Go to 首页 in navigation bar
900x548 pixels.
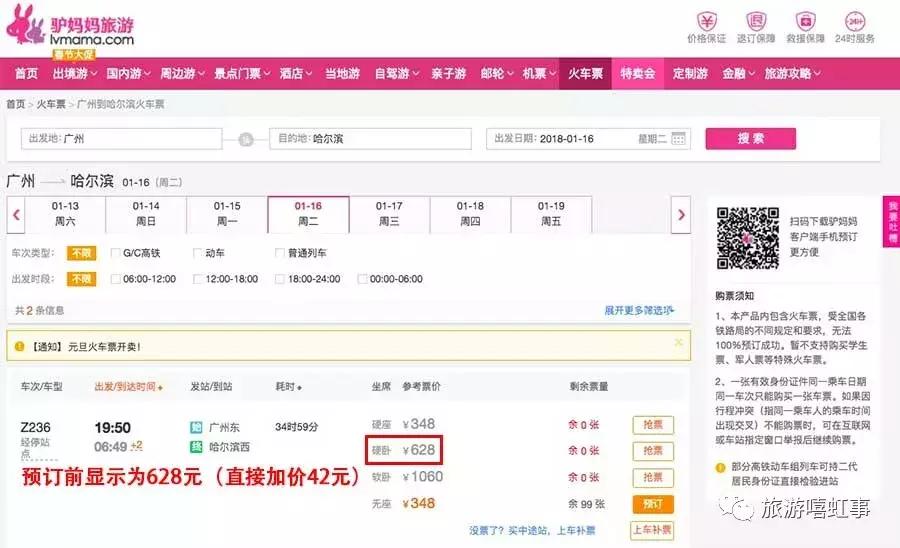click(x=26, y=73)
